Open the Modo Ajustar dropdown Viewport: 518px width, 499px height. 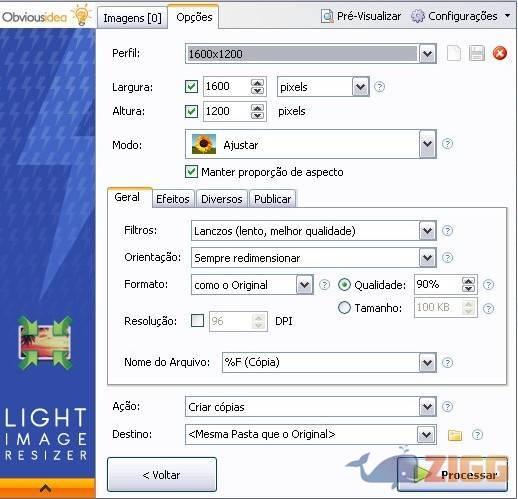click(427, 144)
